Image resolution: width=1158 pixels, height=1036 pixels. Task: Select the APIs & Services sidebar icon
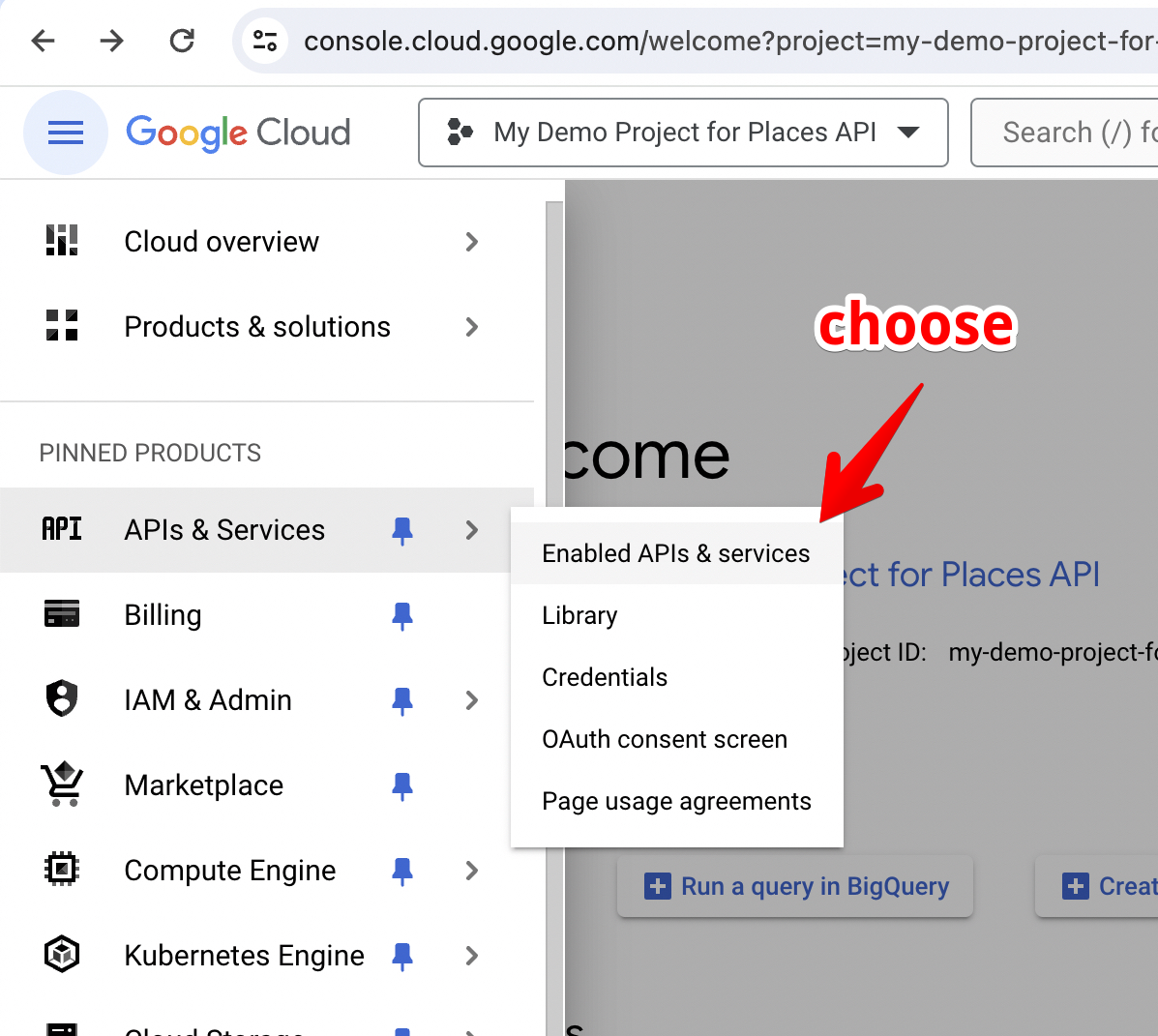point(62,529)
